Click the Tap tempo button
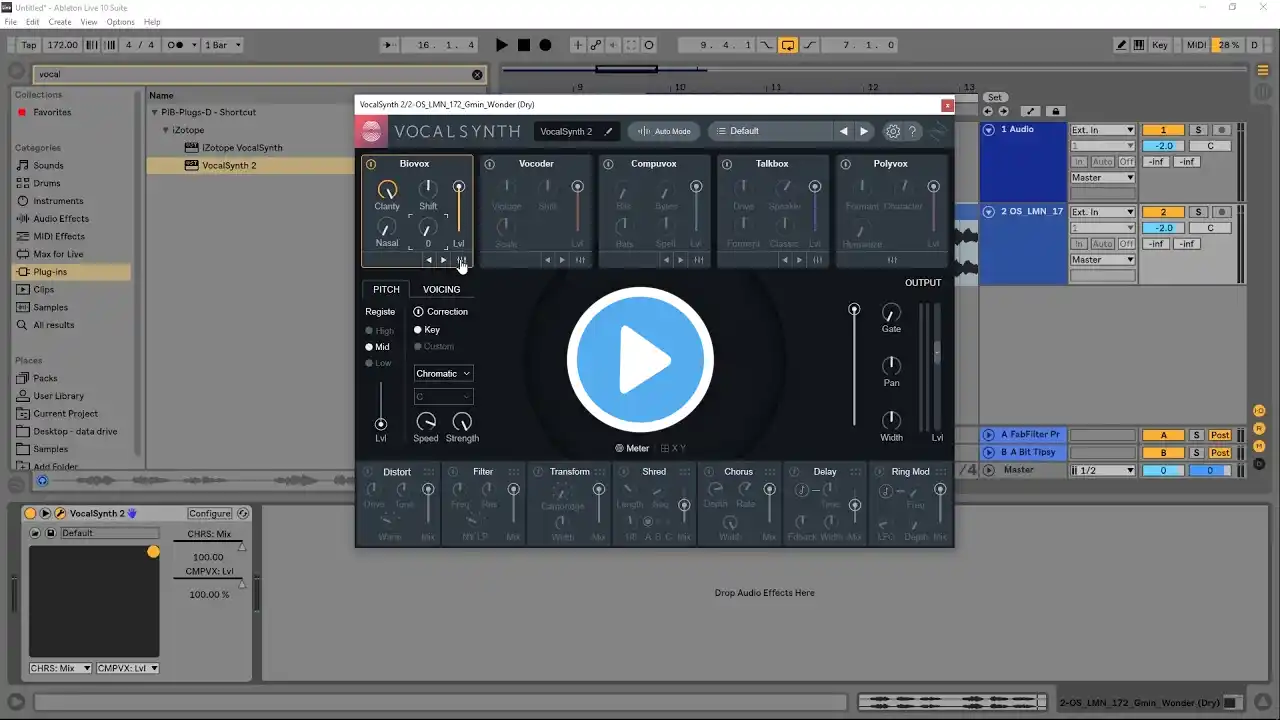This screenshot has height=720, width=1280. 29,45
